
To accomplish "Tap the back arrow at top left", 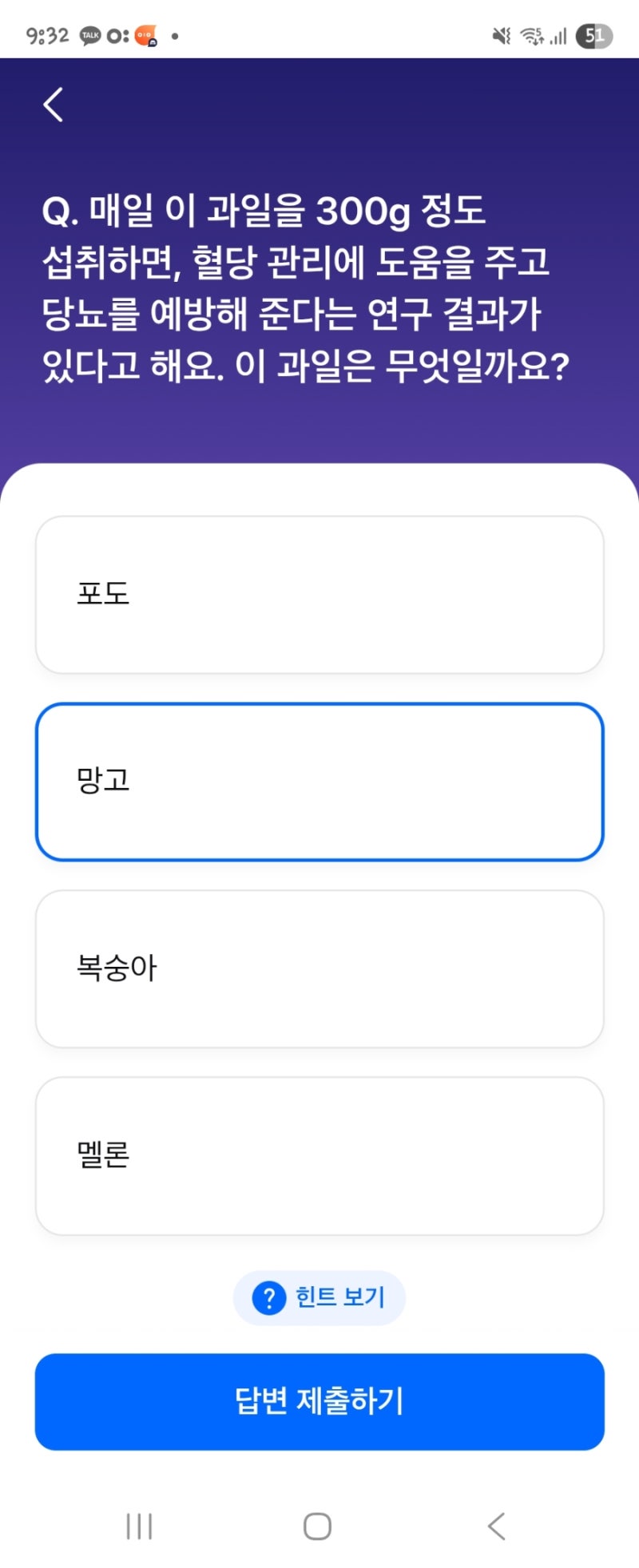I will point(53,105).
